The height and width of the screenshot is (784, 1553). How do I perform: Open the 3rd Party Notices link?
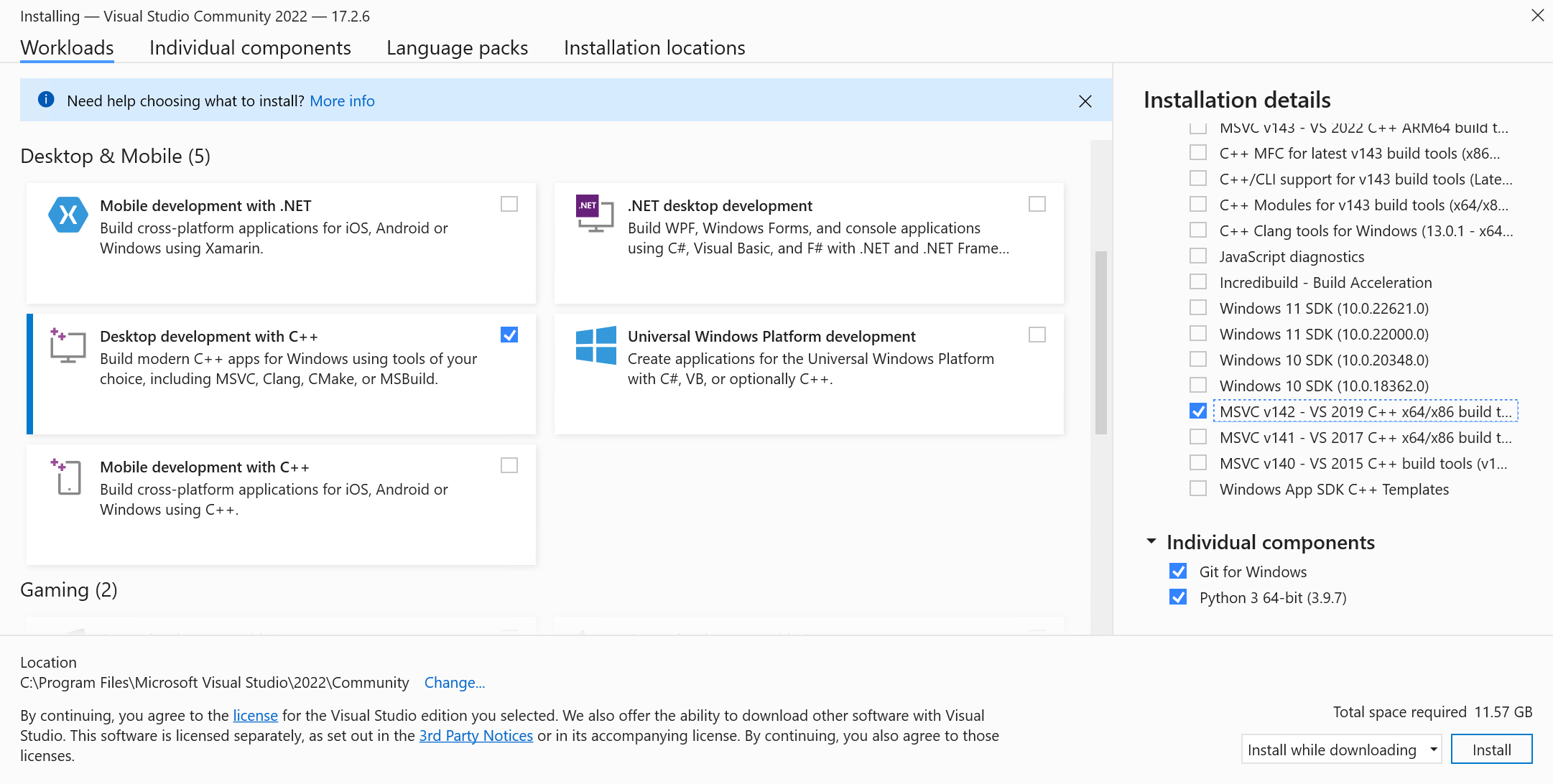coord(476,735)
